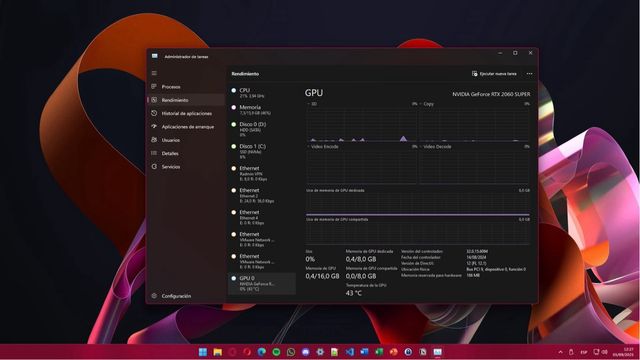Open the 3D engine graph dropdown

(312, 104)
